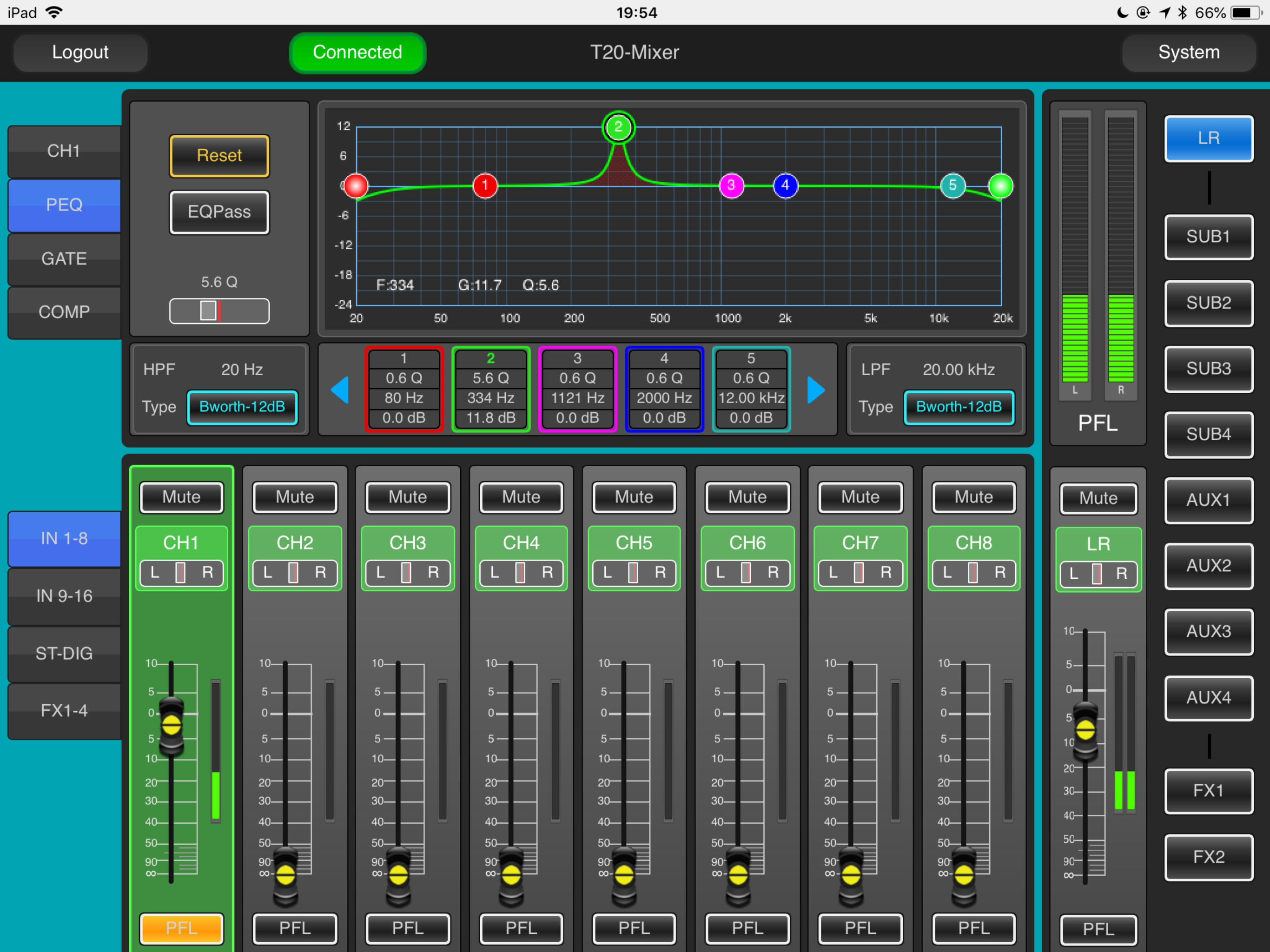The height and width of the screenshot is (952, 1270).
Task: Mute channel CH2
Action: pyautogui.click(x=295, y=497)
